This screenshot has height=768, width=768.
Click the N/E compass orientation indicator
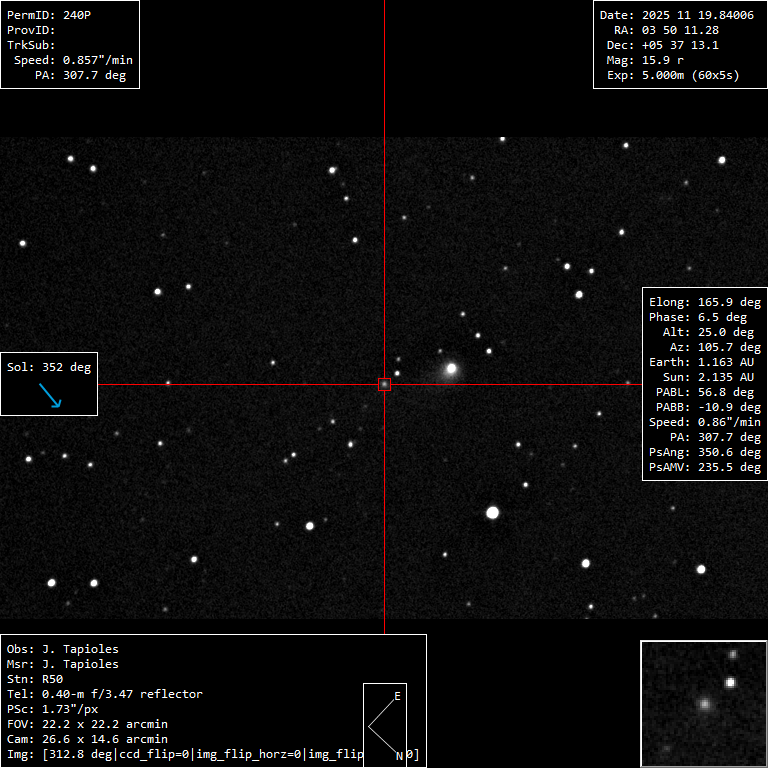click(384, 725)
